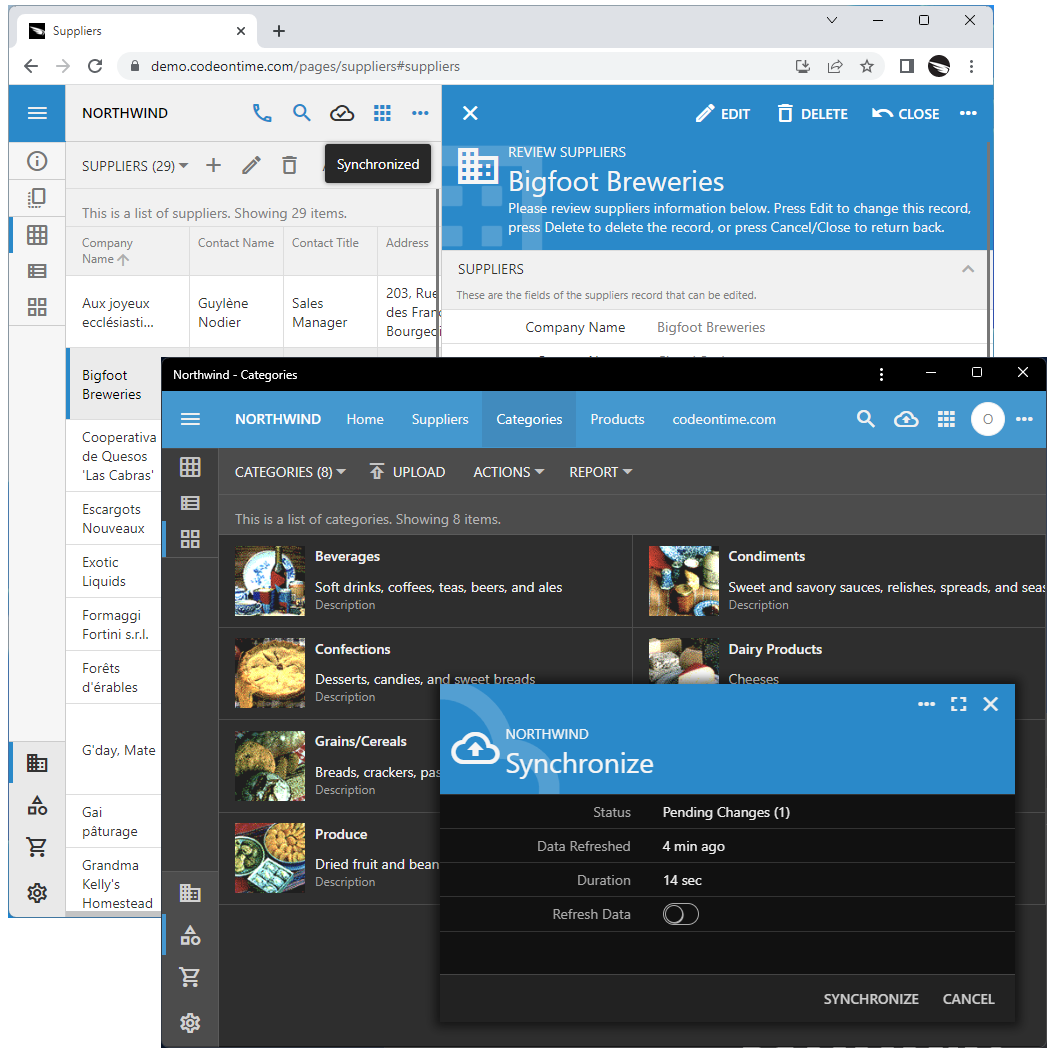This screenshot has width=1055, height=1055.
Task: Maximize the Synchronize dialog with fullscreen icon
Action: tap(958, 704)
